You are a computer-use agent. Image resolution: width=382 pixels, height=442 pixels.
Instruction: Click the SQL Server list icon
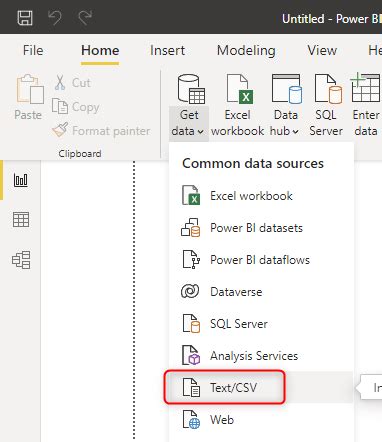tap(191, 323)
